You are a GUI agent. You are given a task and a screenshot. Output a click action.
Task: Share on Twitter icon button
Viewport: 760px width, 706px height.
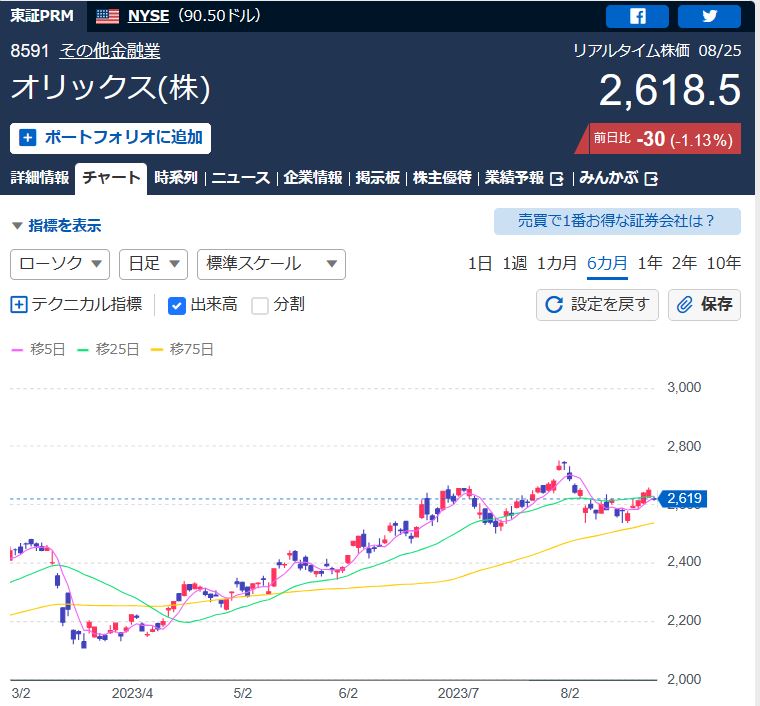[x=709, y=16]
